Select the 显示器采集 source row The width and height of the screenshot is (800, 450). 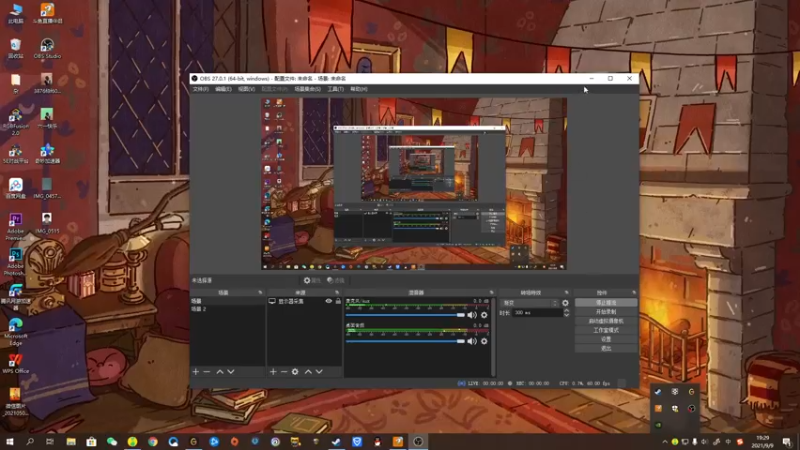pyautogui.click(x=304, y=302)
